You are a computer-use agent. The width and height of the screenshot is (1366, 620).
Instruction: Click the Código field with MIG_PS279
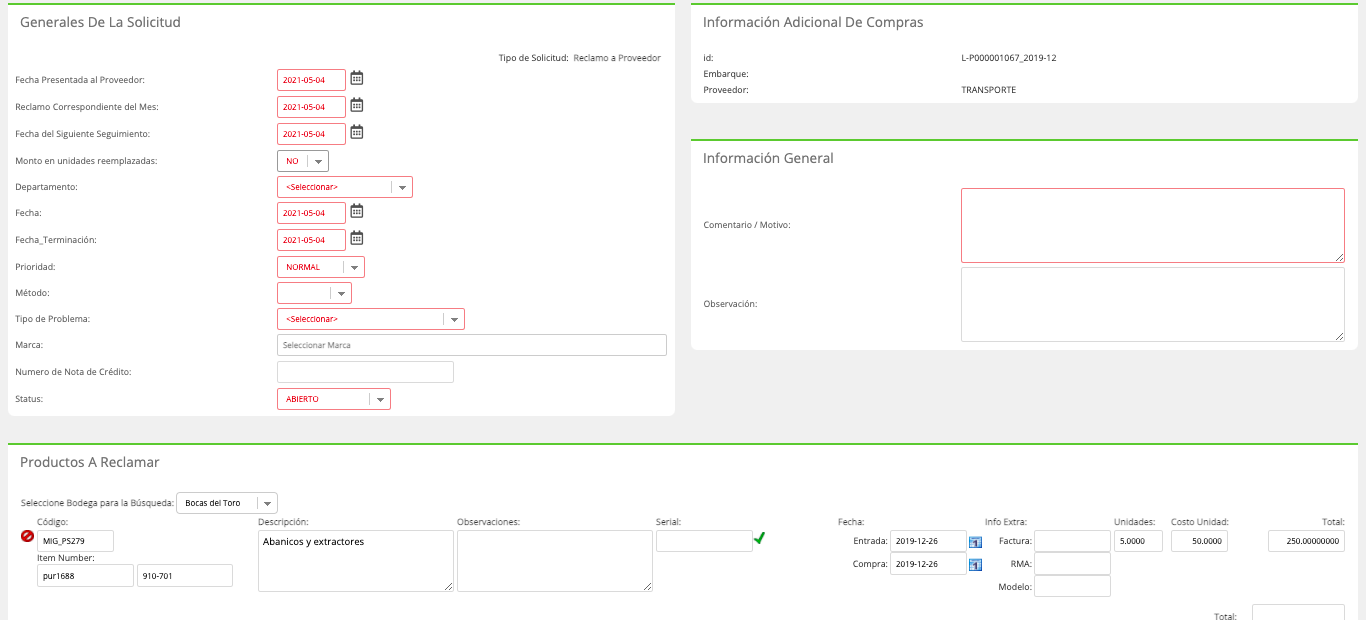point(75,541)
